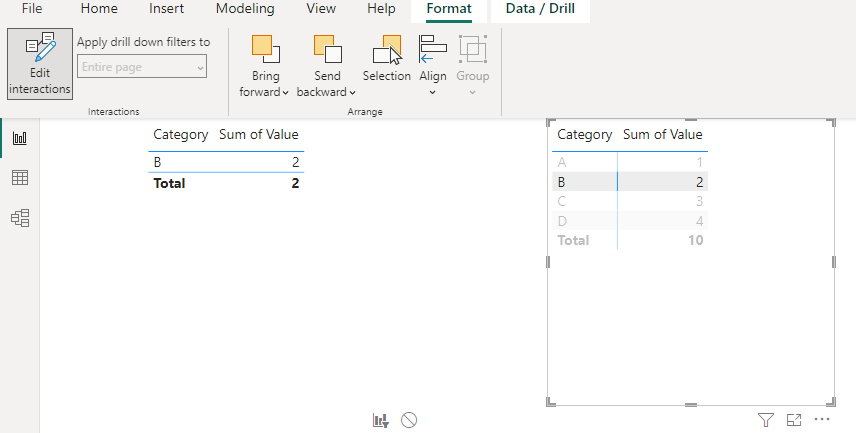The width and height of the screenshot is (856, 433).
Task: Switch to the View tab
Action: (321, 9)
